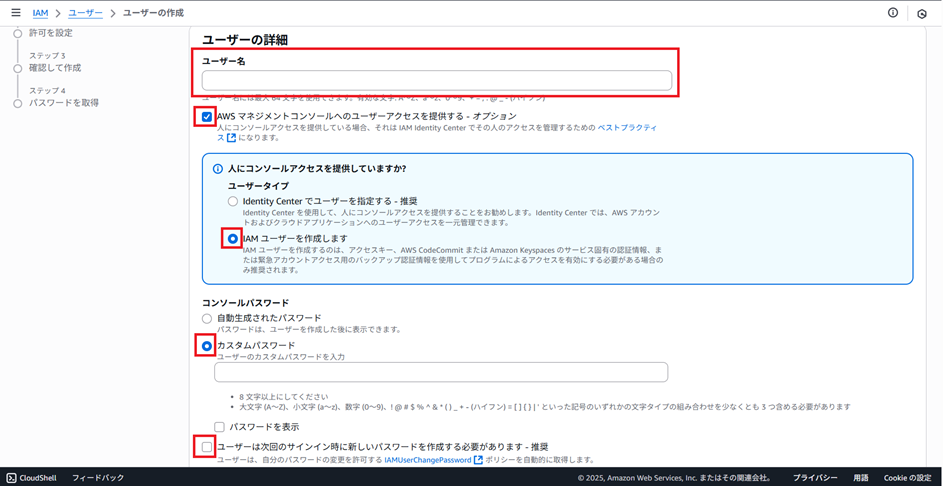Click external link icon beside ベストプラクティス
Image resolution: width=943 pixels, height=486 pixels.
tap(232, 138)
